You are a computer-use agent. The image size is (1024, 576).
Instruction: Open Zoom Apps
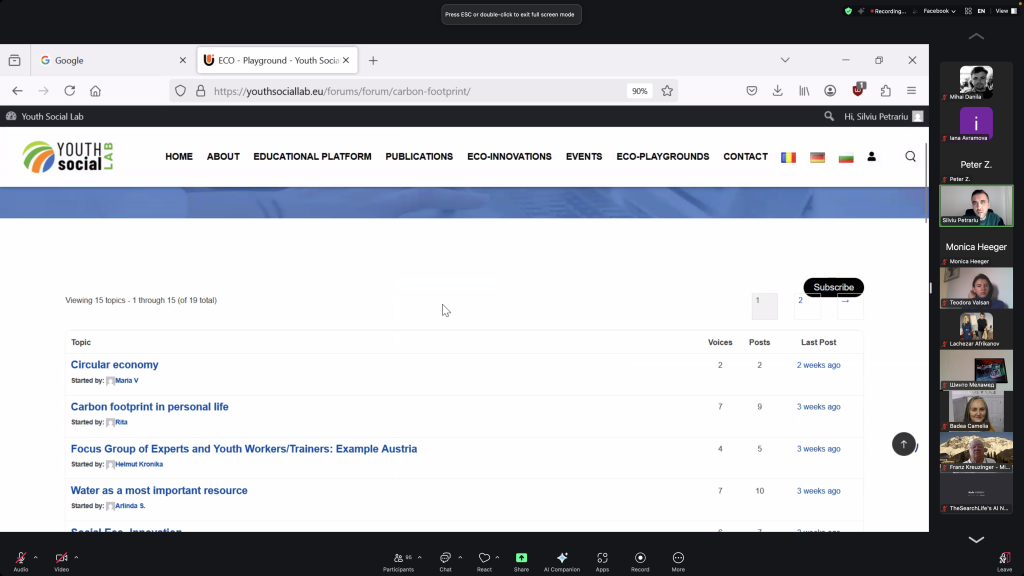[x=602, y=560]
